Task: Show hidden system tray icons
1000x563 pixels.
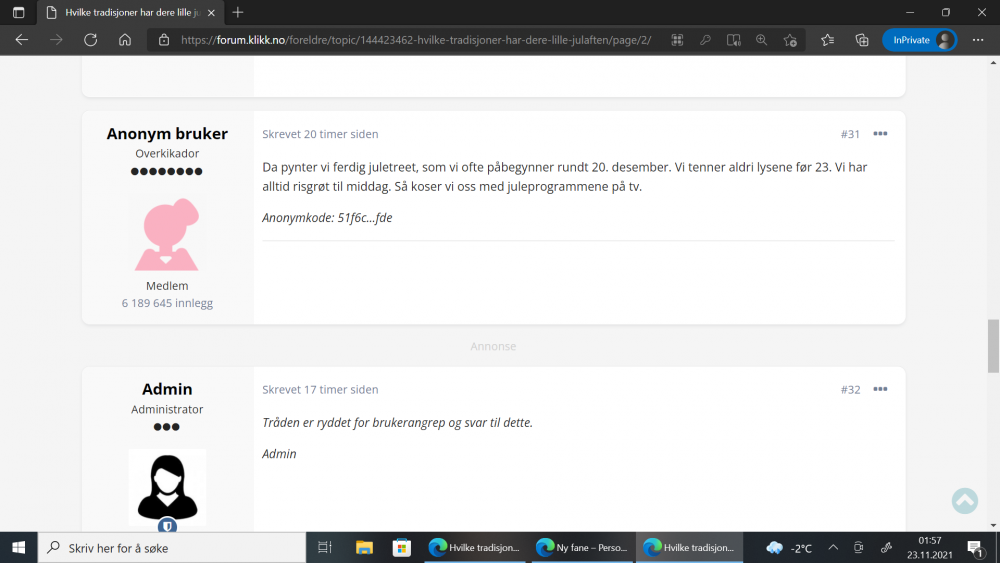Action: [x=832, y=548]
